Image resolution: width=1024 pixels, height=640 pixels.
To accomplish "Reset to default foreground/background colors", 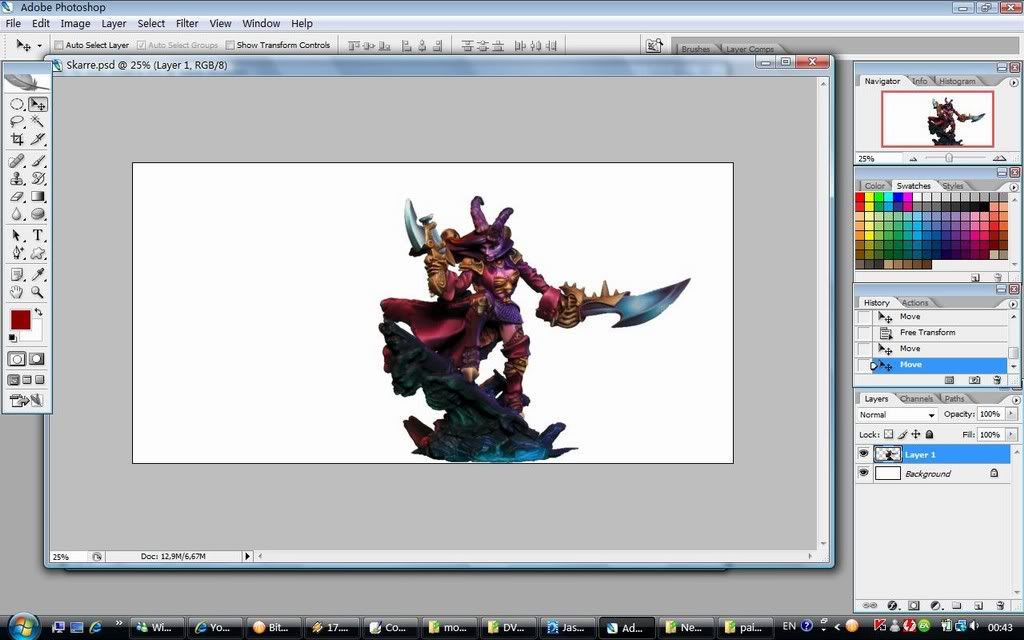I will [12, 338].
